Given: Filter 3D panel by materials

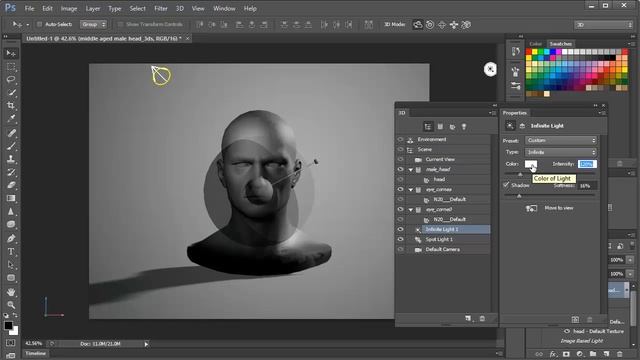Looking at the screenshot, I should pyautogui.click(x=452, y=127).
